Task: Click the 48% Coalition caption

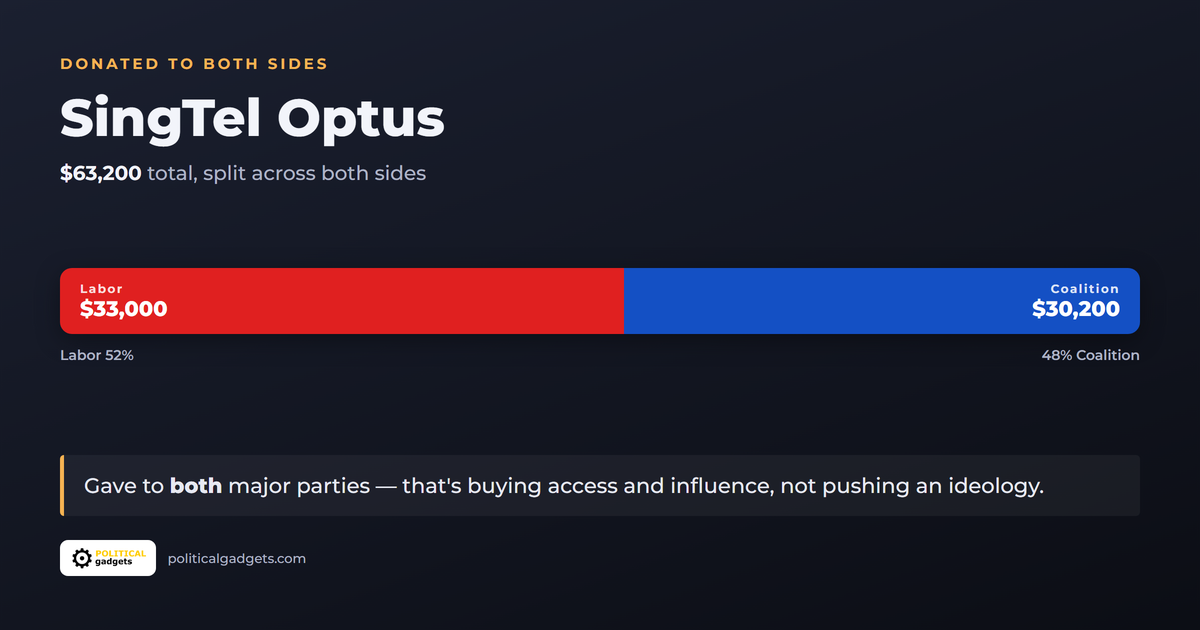Action: tap(1090, 355)
